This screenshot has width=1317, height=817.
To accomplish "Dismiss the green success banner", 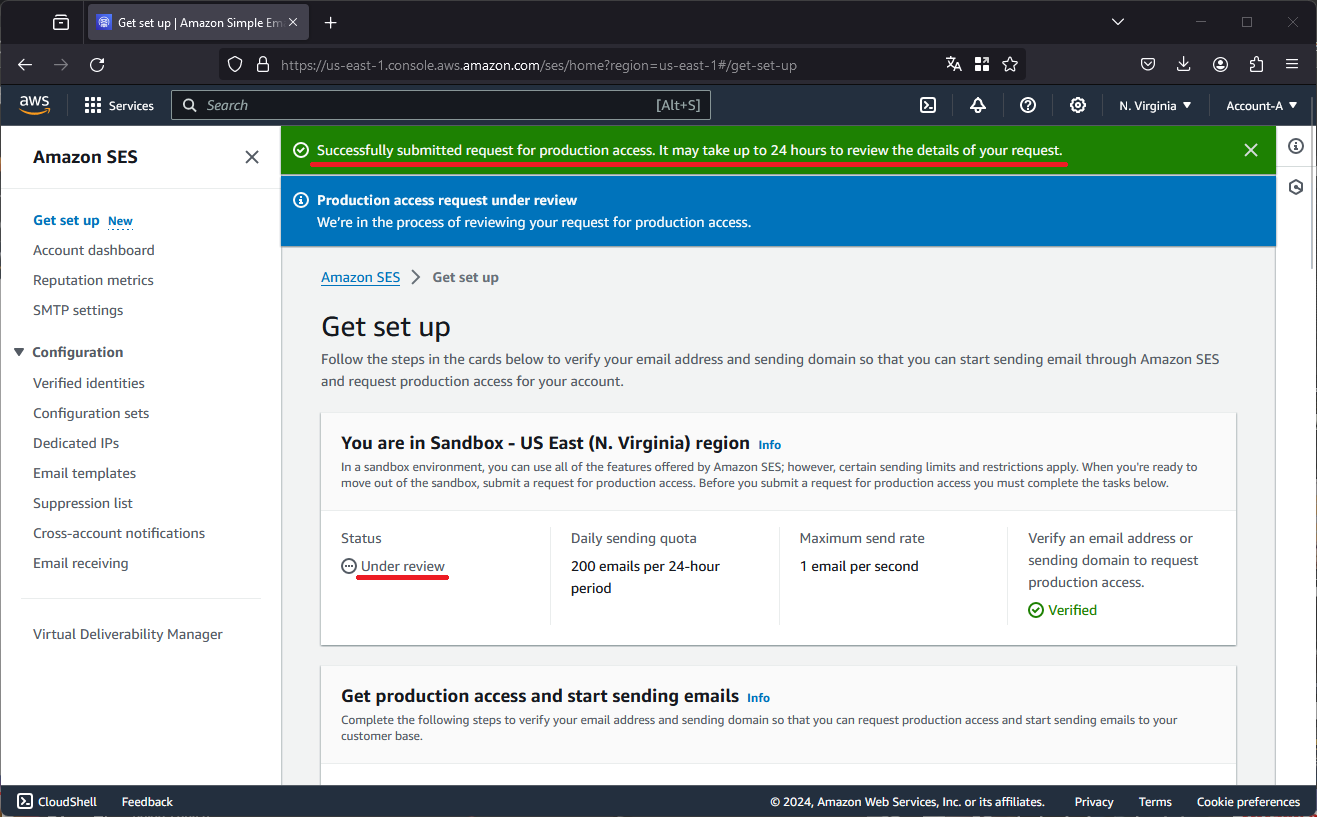I will (1251, 150).
